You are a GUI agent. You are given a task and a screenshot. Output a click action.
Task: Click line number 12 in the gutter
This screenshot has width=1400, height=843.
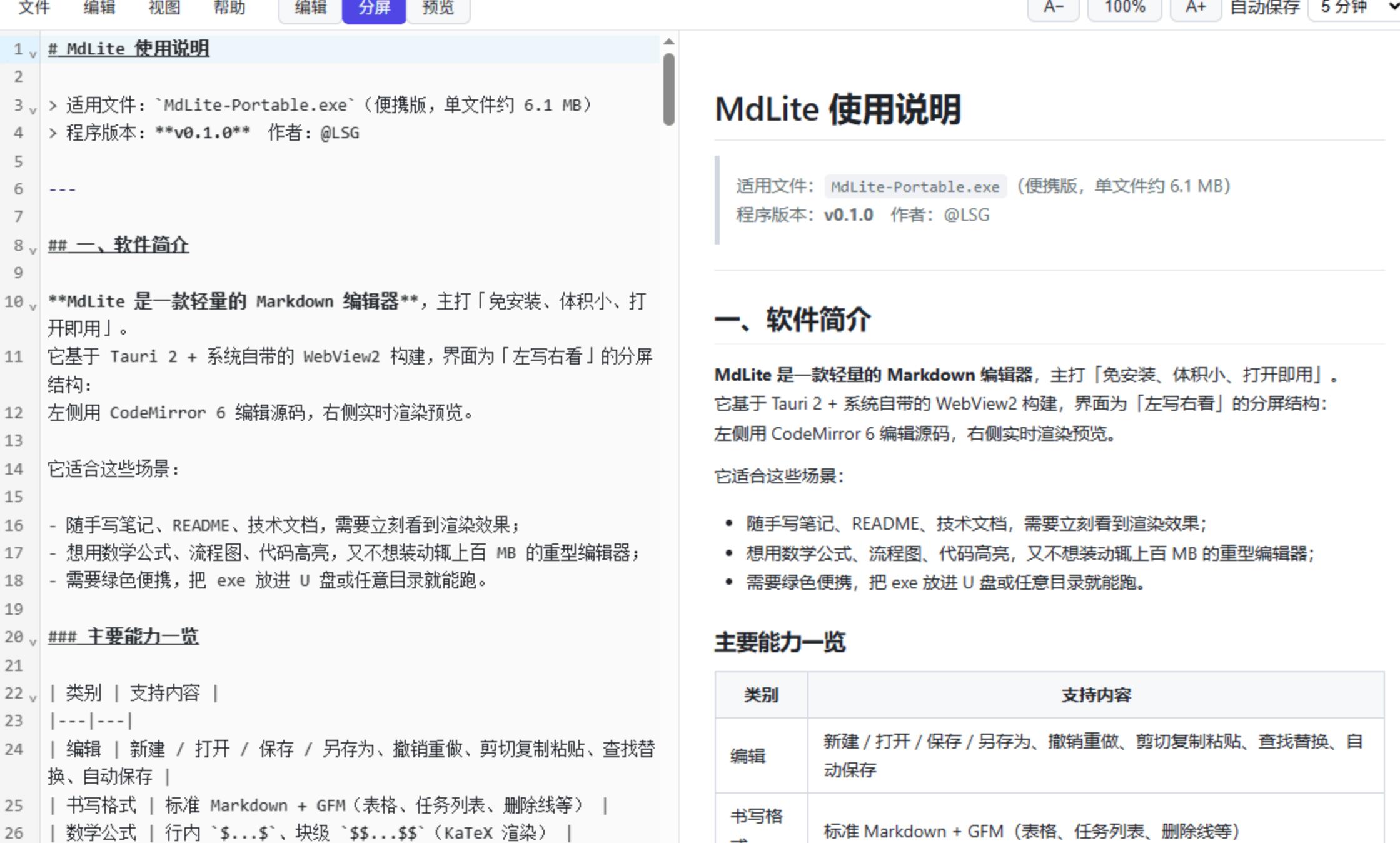pyautogui.click(x=14, y=413)
